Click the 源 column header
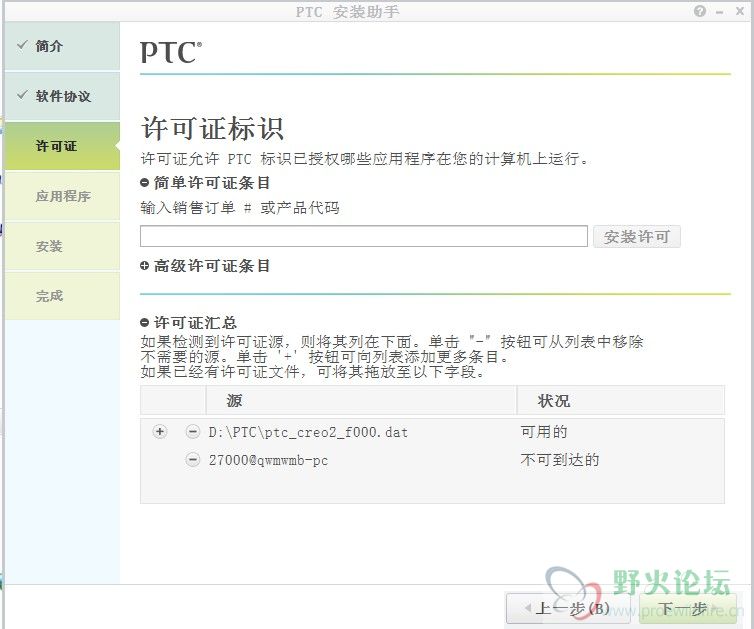Viewport: 754px width, 629px height. [x=361, y=400]
